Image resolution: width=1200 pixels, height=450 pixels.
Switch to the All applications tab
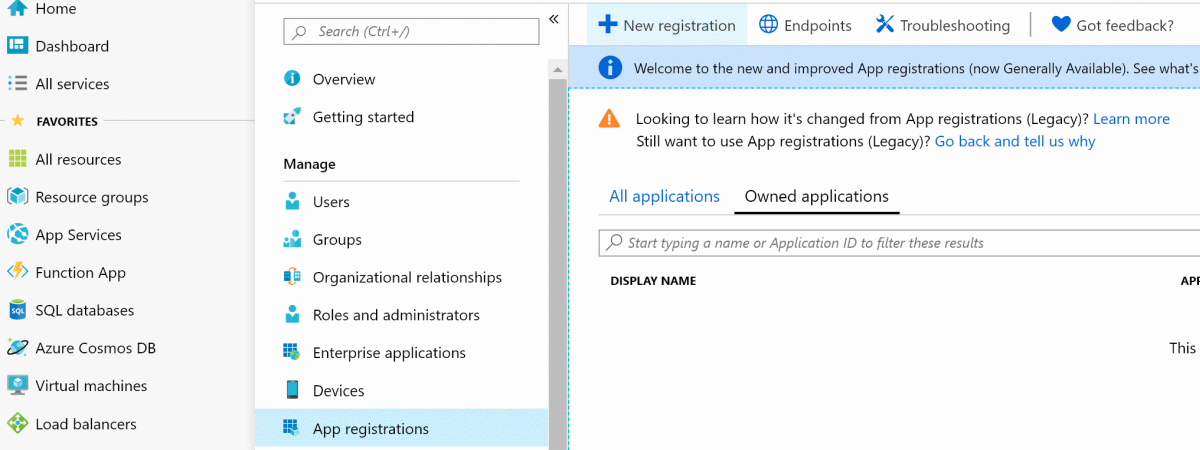pyautogui.click(x=664, y=196)
